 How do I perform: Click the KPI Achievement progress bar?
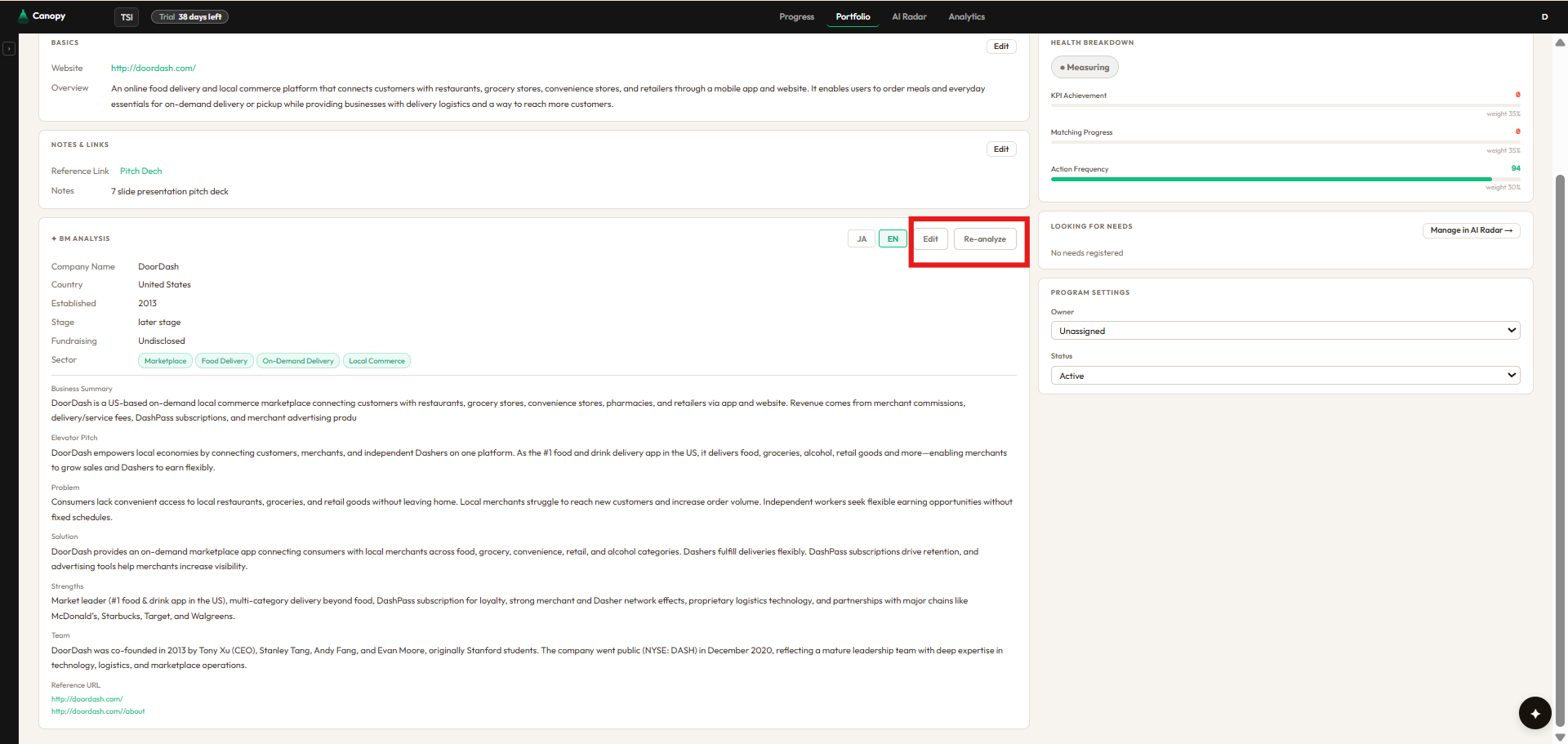[x=1285, y=105]
